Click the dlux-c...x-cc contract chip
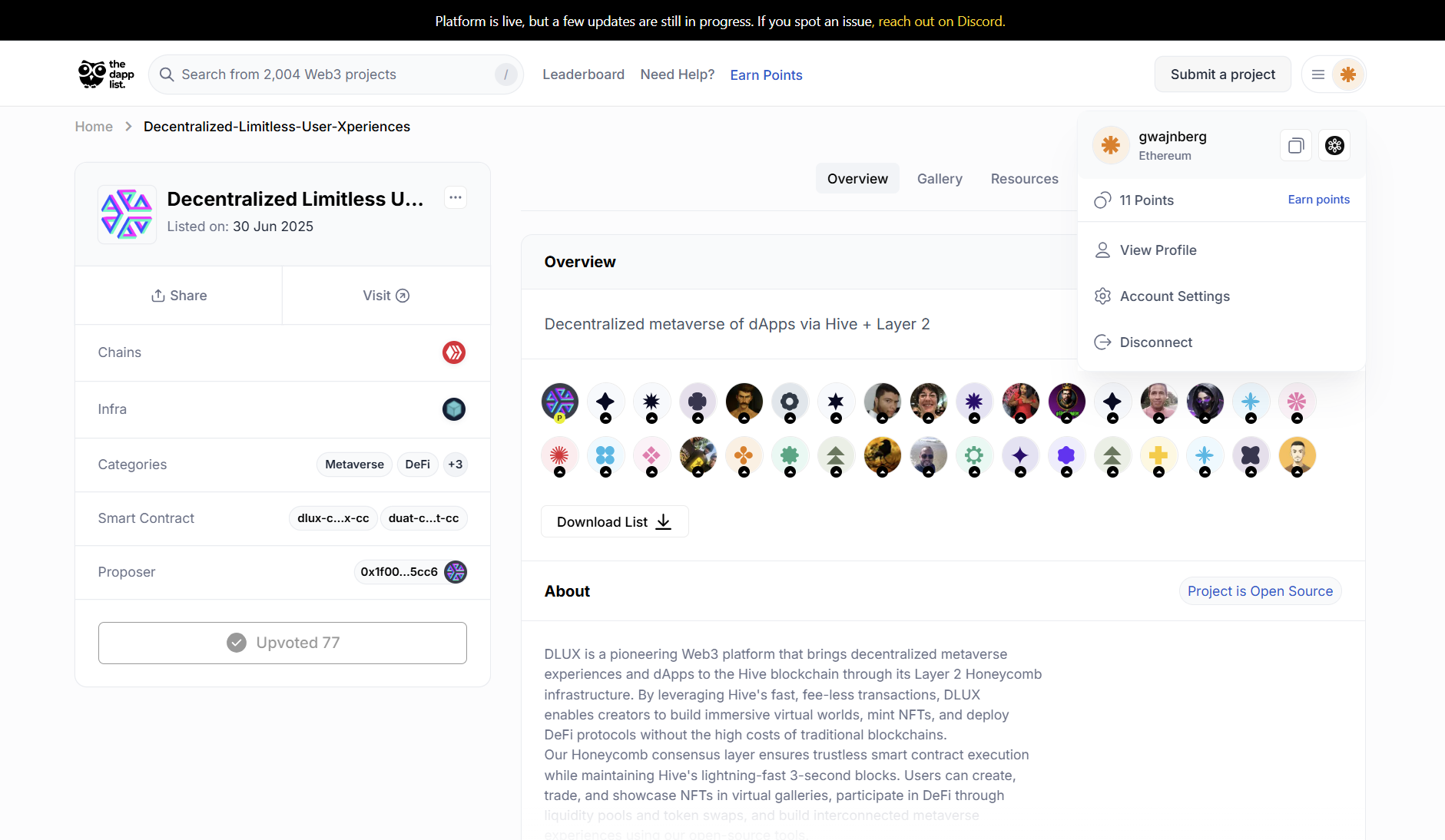 click(333, 518)
